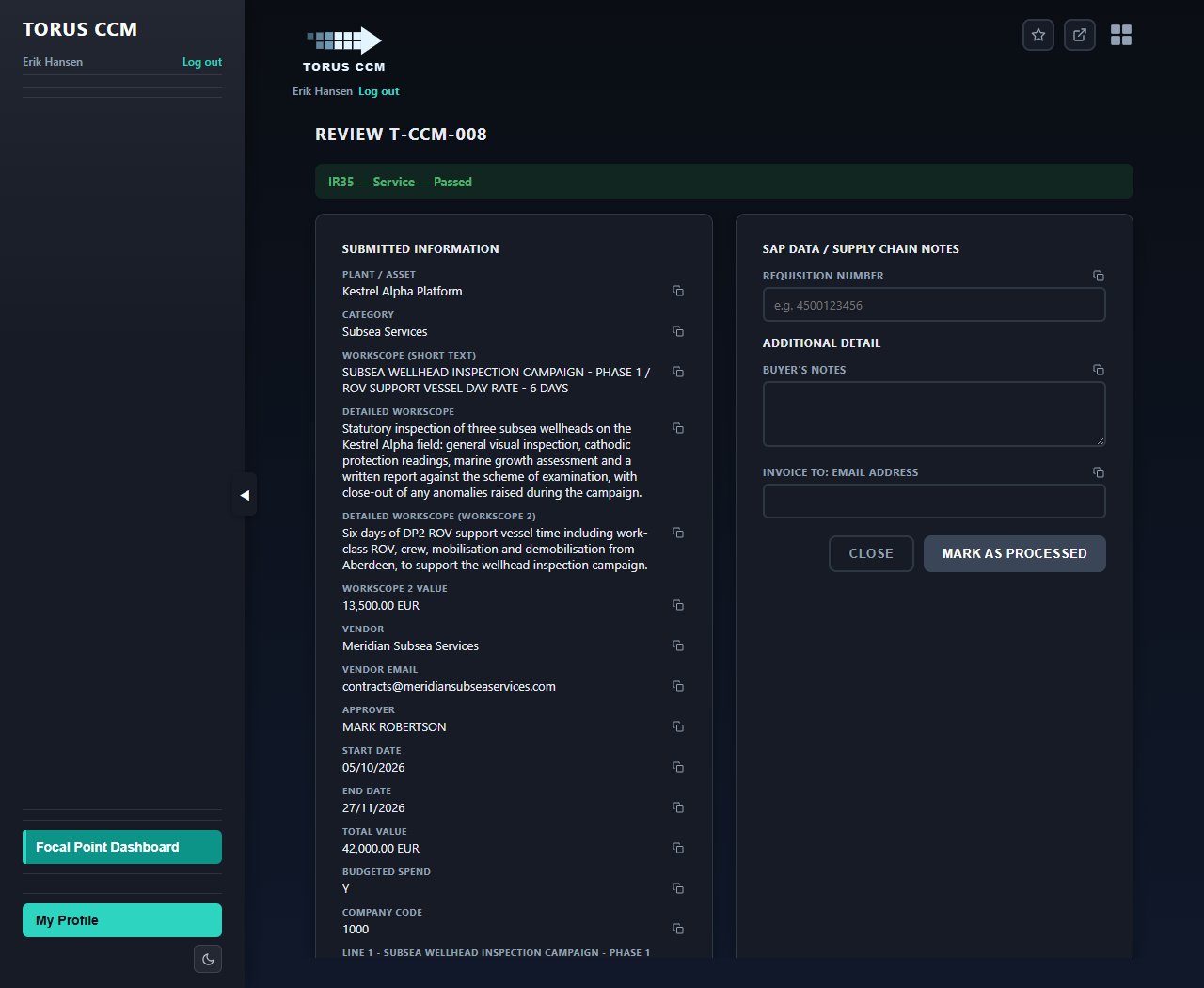The width and height of the screenshot is (1204, 988).
Task: Click the IR35 Service Passed banner
Action: [x=724, y=182]
